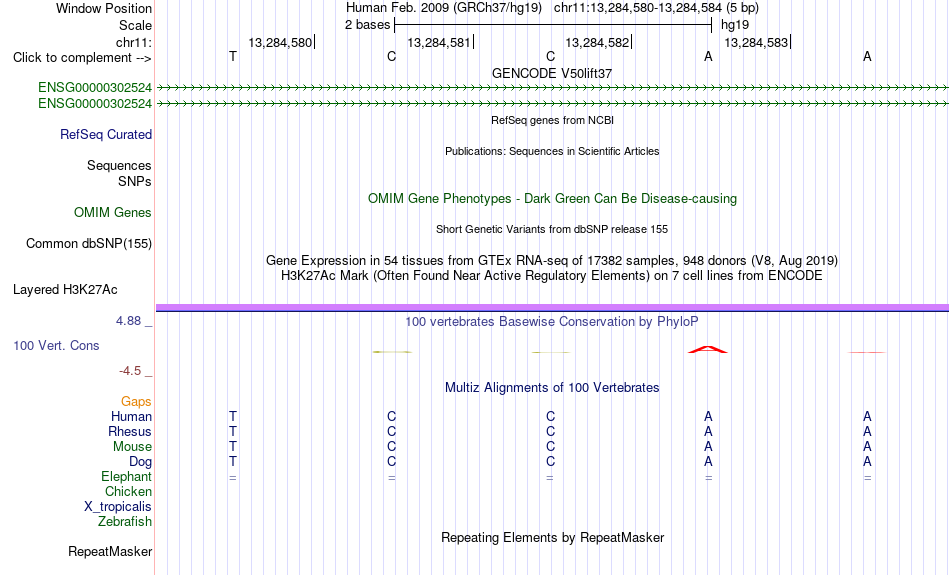Click the base T in the reference sequence row
The width and height of the screenshot is (950, 575).
pyautogui.click(x=233, y=56)
